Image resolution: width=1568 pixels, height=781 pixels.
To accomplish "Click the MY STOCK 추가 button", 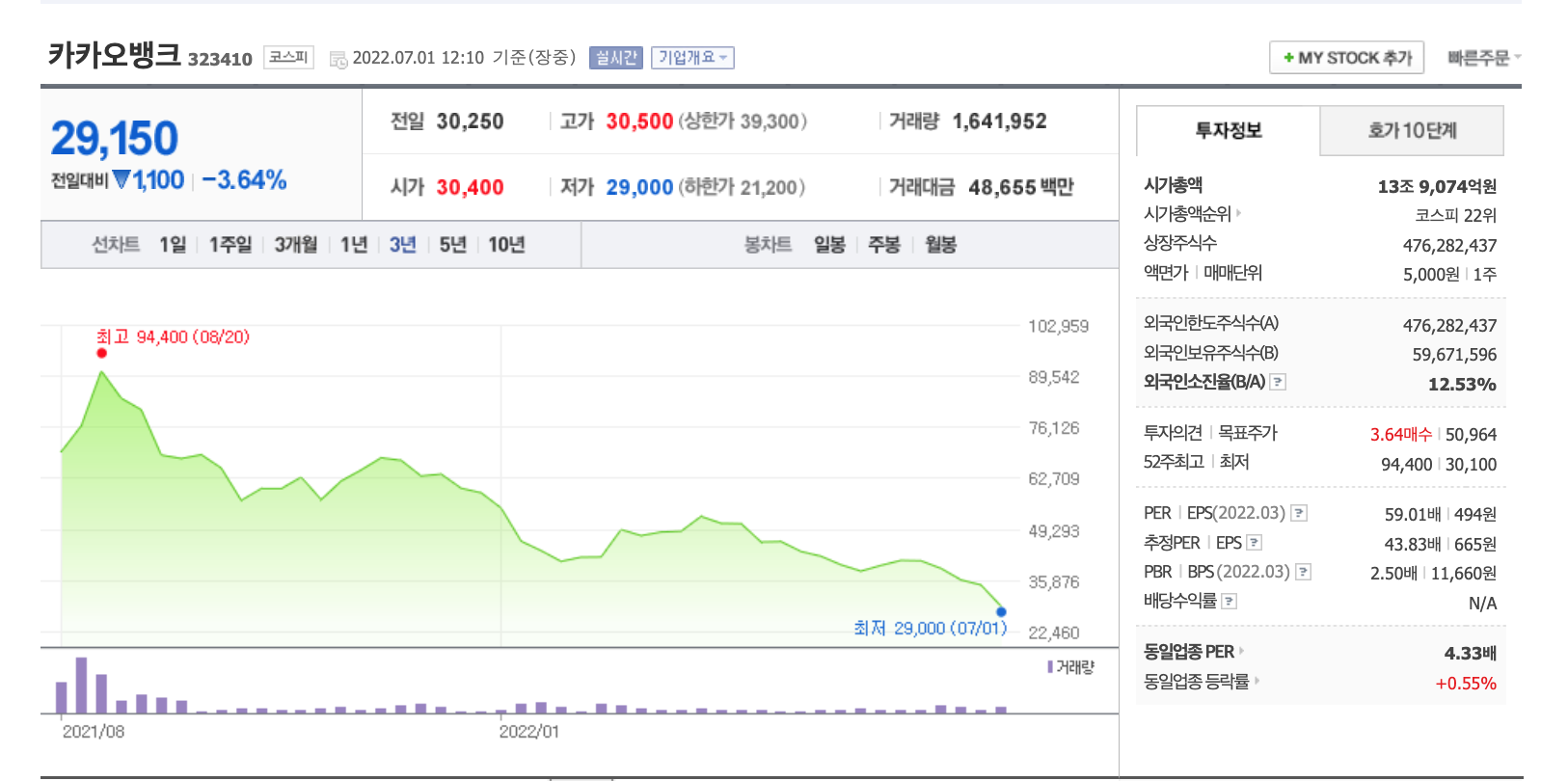I will pyautogui.click(x=1346, y=58).
